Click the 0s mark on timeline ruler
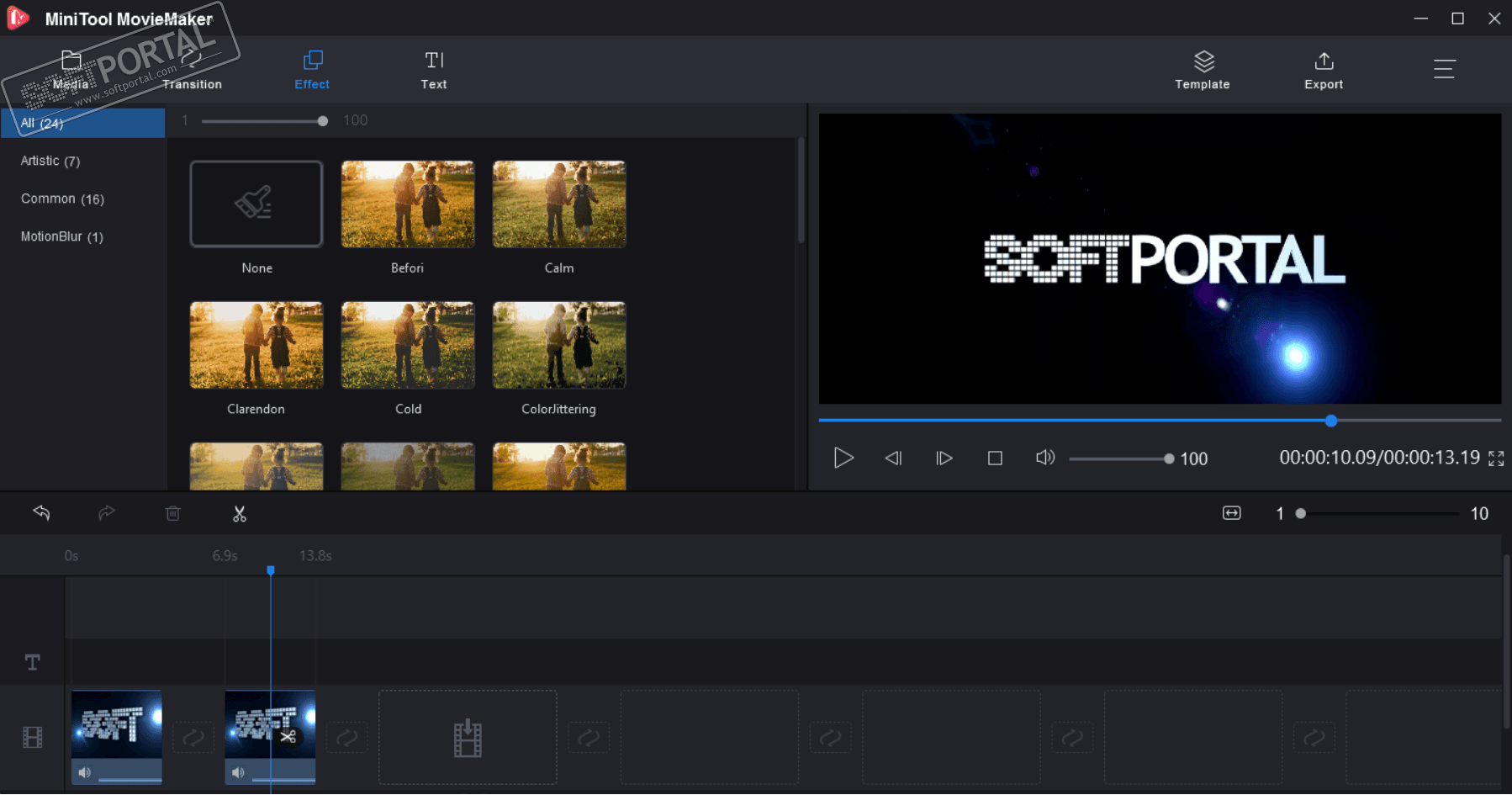 click(x=71, y=556)
